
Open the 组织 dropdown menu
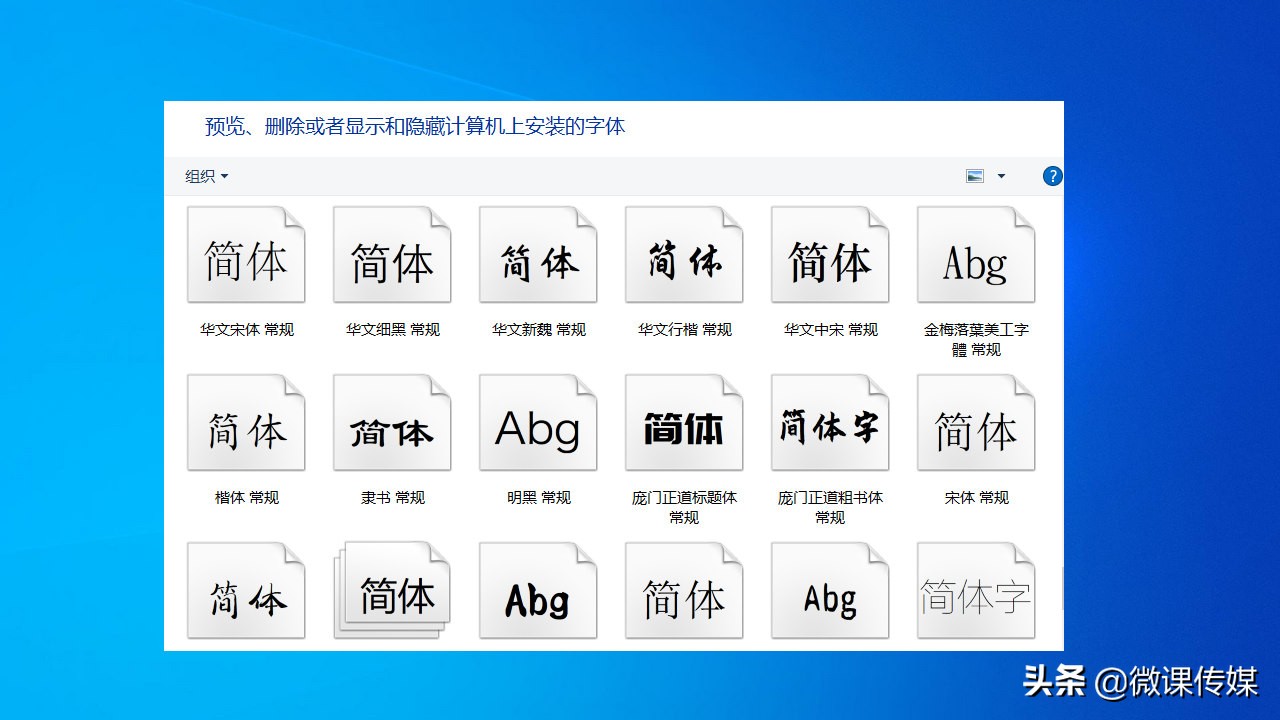click(206, 176)
